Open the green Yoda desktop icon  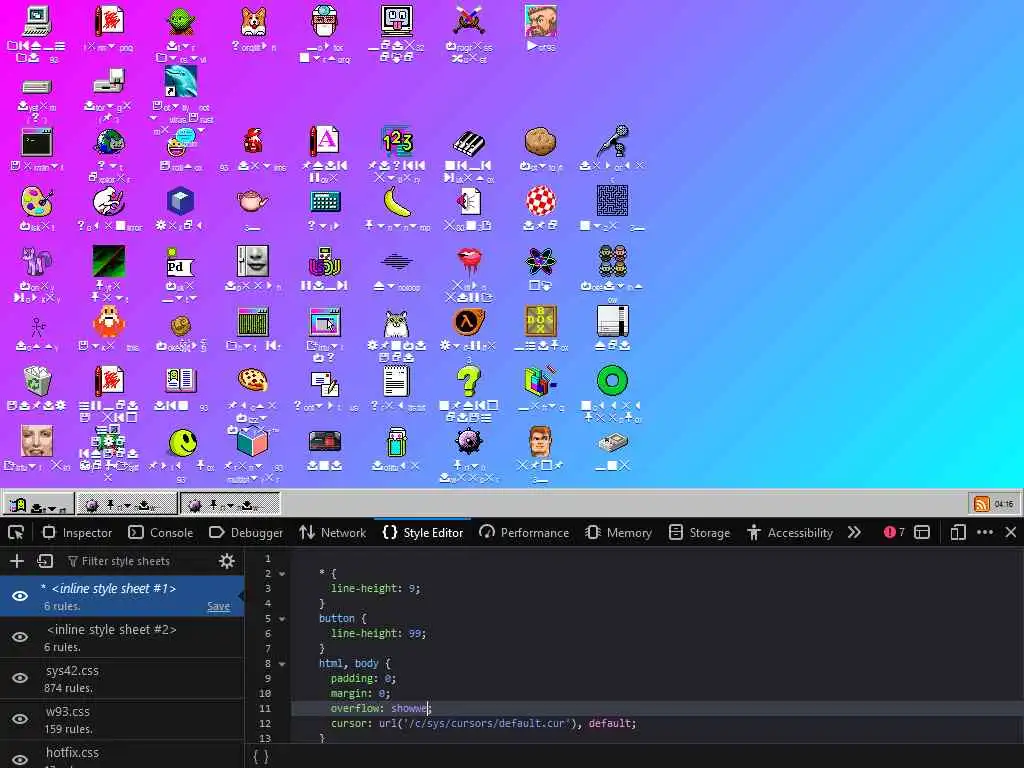181,22
